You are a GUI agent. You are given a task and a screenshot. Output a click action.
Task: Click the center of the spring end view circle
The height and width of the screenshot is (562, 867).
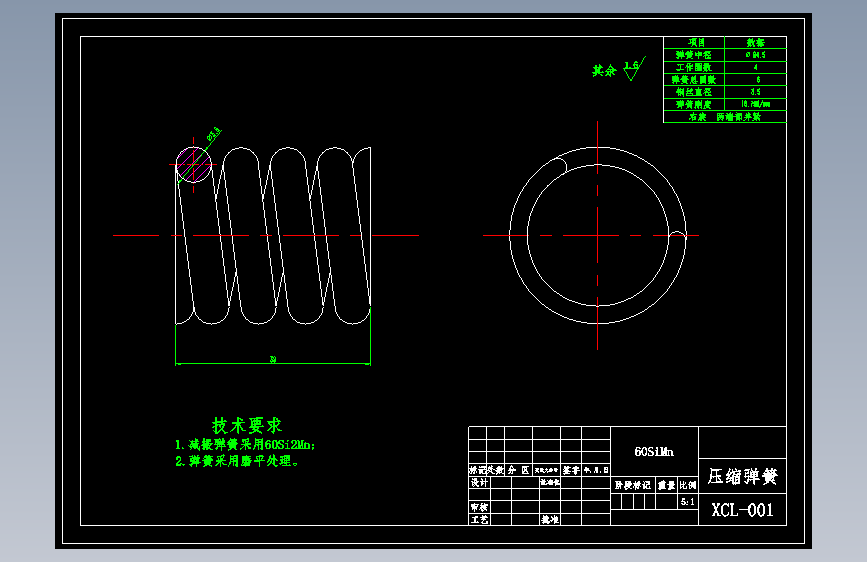[598, 236]
